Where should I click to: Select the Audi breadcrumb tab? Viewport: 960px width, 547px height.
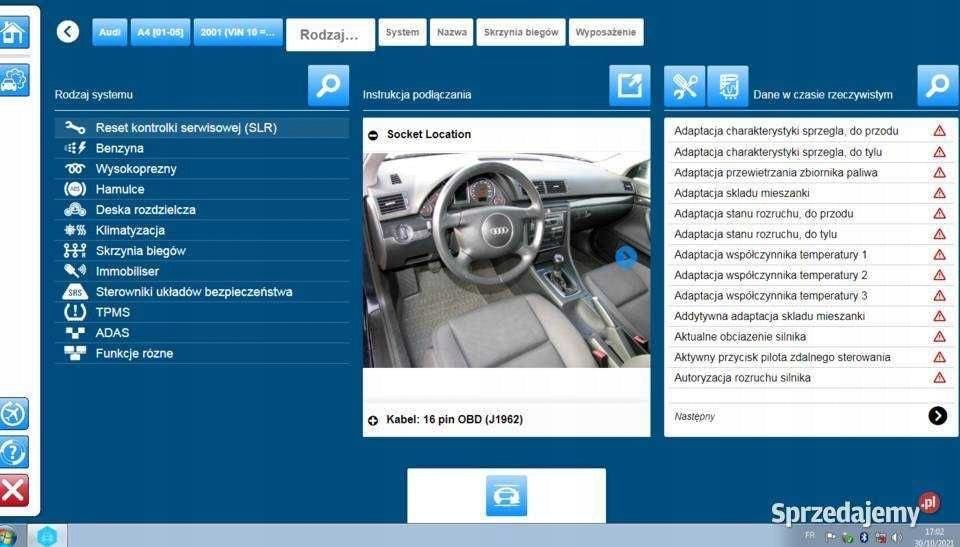110,32
